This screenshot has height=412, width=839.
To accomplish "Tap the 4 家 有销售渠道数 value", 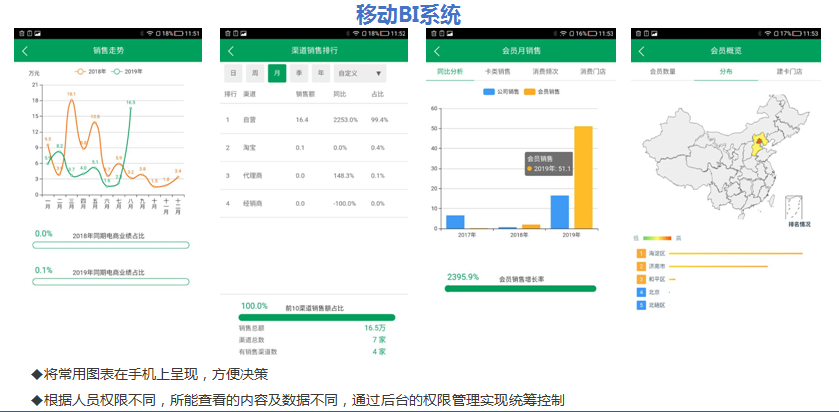I will click(x=379, y=352).
